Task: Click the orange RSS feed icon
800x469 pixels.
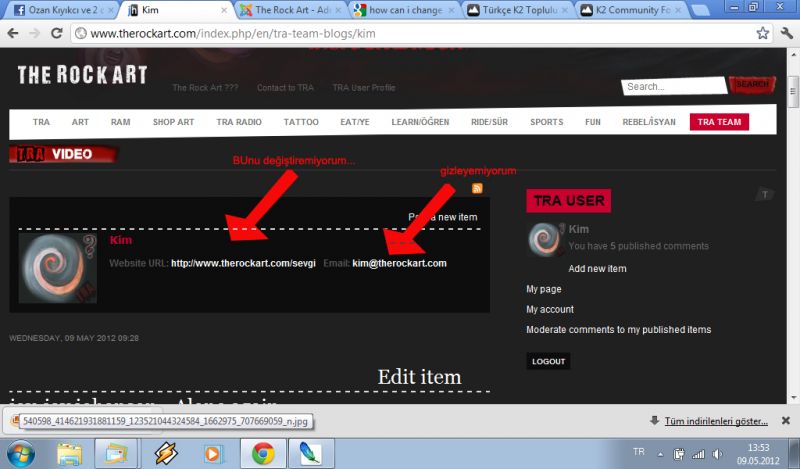Action: (x=477, y=188)
